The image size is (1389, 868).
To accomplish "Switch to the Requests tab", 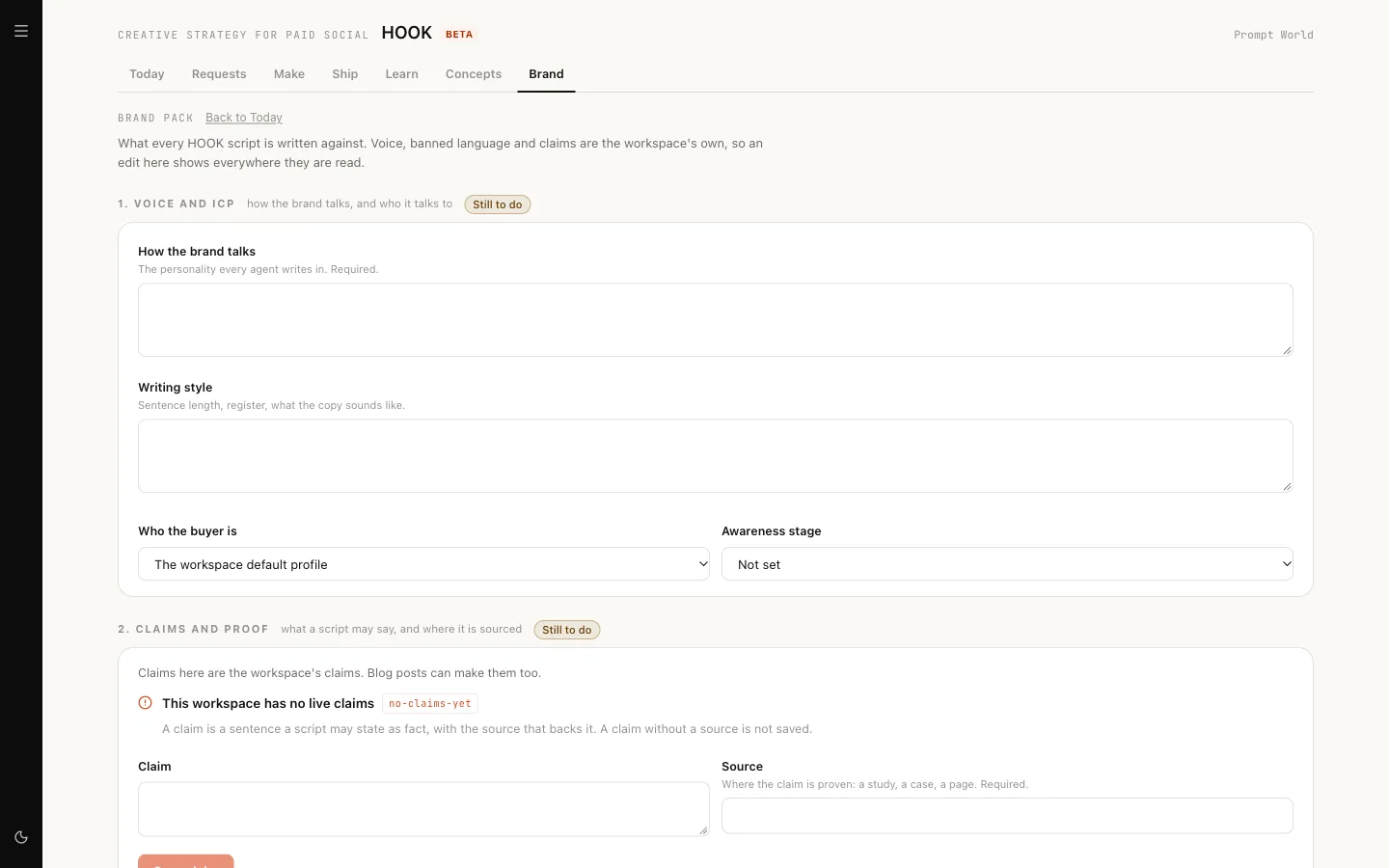I will pos(219,74).
